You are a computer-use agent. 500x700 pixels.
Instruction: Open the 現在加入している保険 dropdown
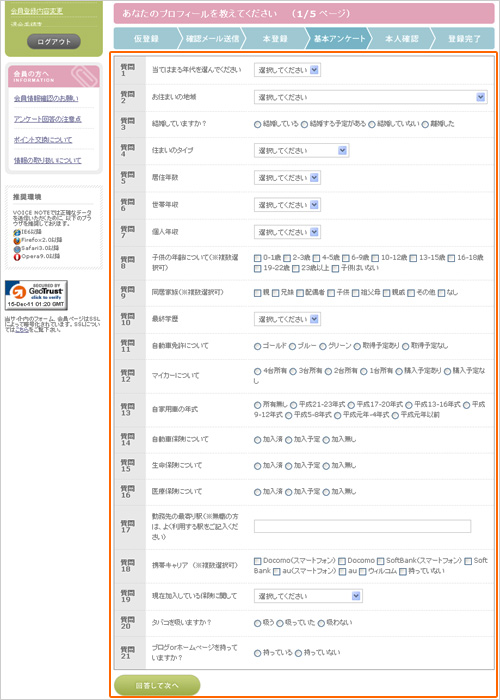(308, 596)
